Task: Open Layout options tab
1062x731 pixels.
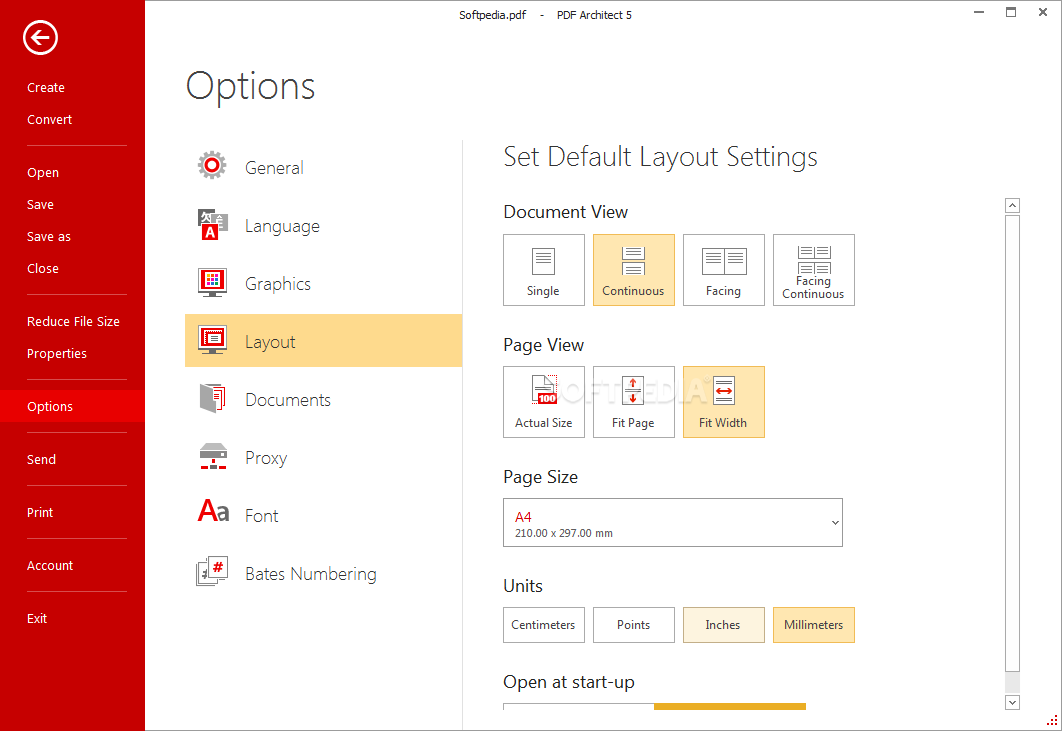Action: coord(323,341)
